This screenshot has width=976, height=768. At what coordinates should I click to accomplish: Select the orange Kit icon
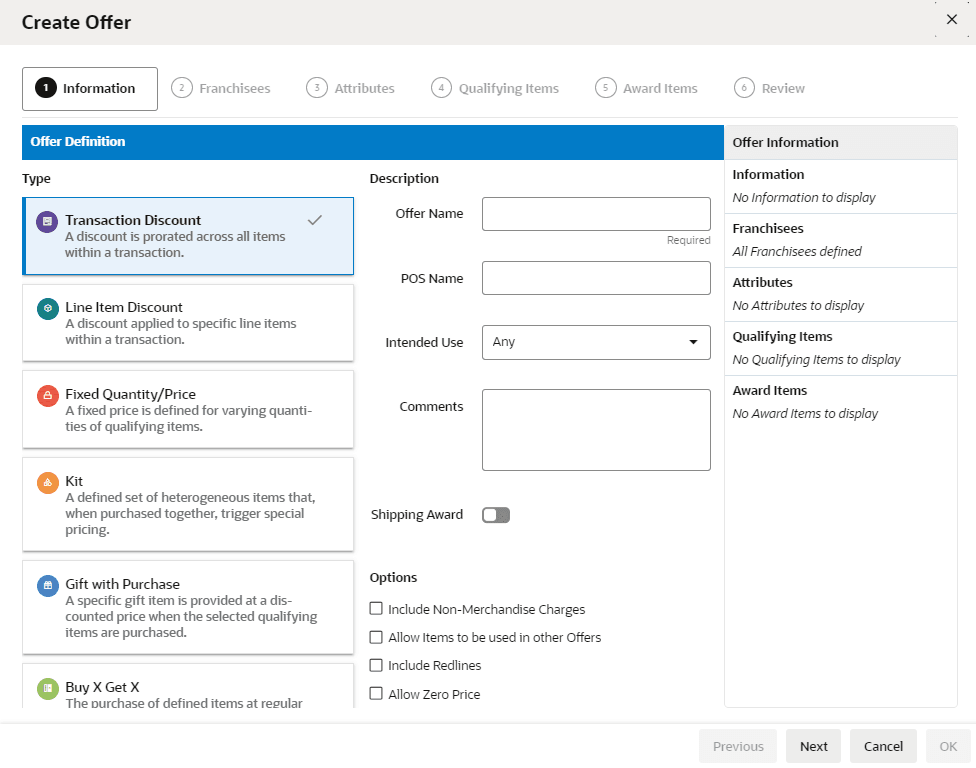[x=47, y=483]
